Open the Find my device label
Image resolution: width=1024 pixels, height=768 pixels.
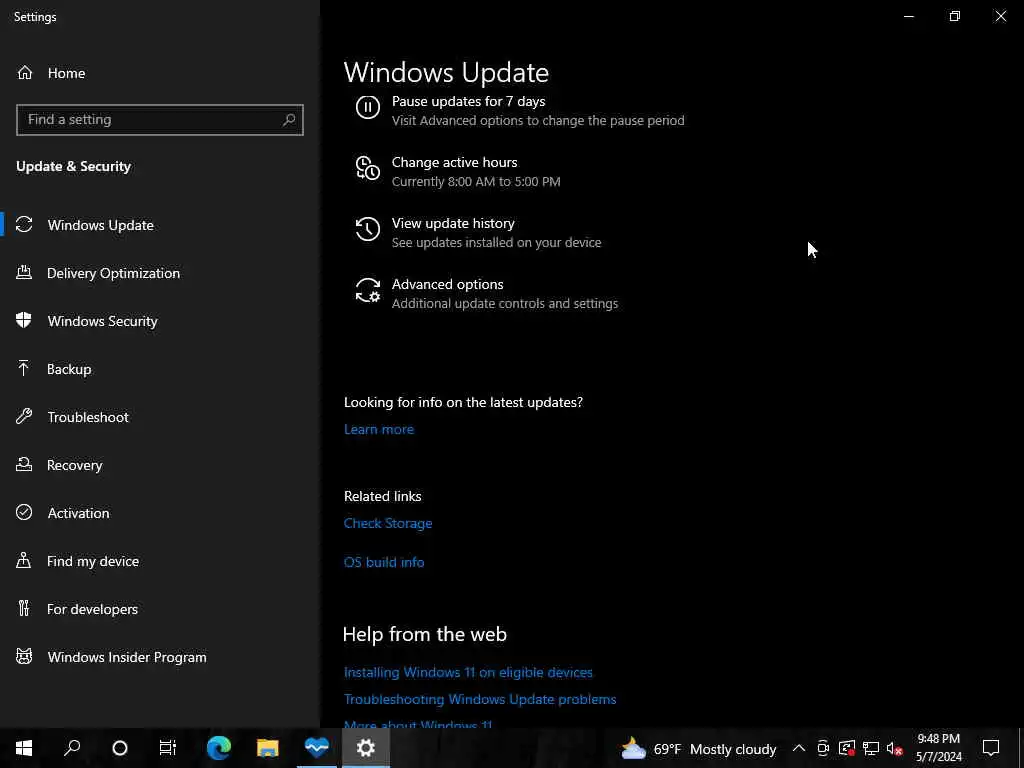tap(93, 561)
